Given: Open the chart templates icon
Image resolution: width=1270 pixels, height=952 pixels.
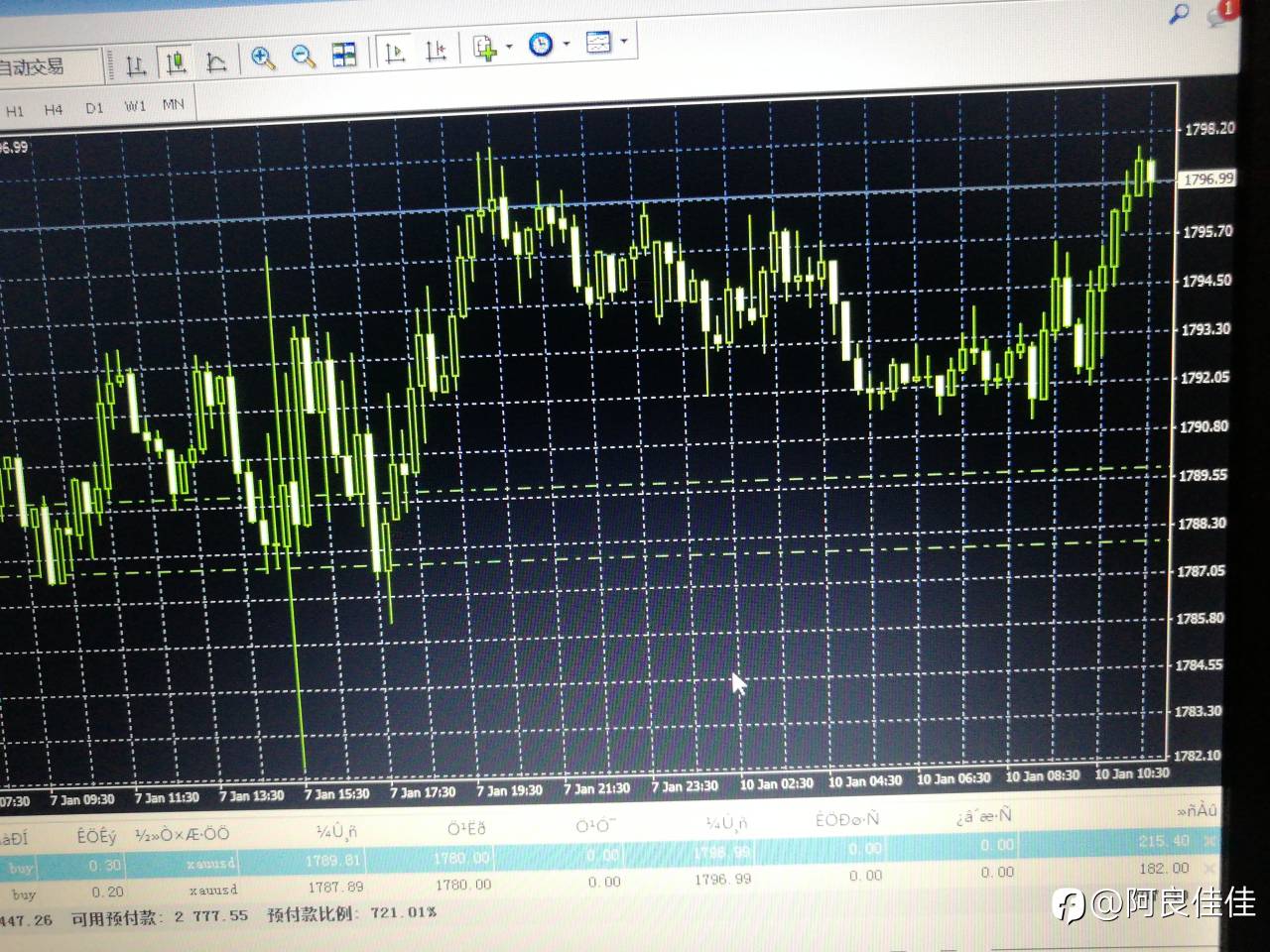Looking at the screenshot, I should coord(598,42).
